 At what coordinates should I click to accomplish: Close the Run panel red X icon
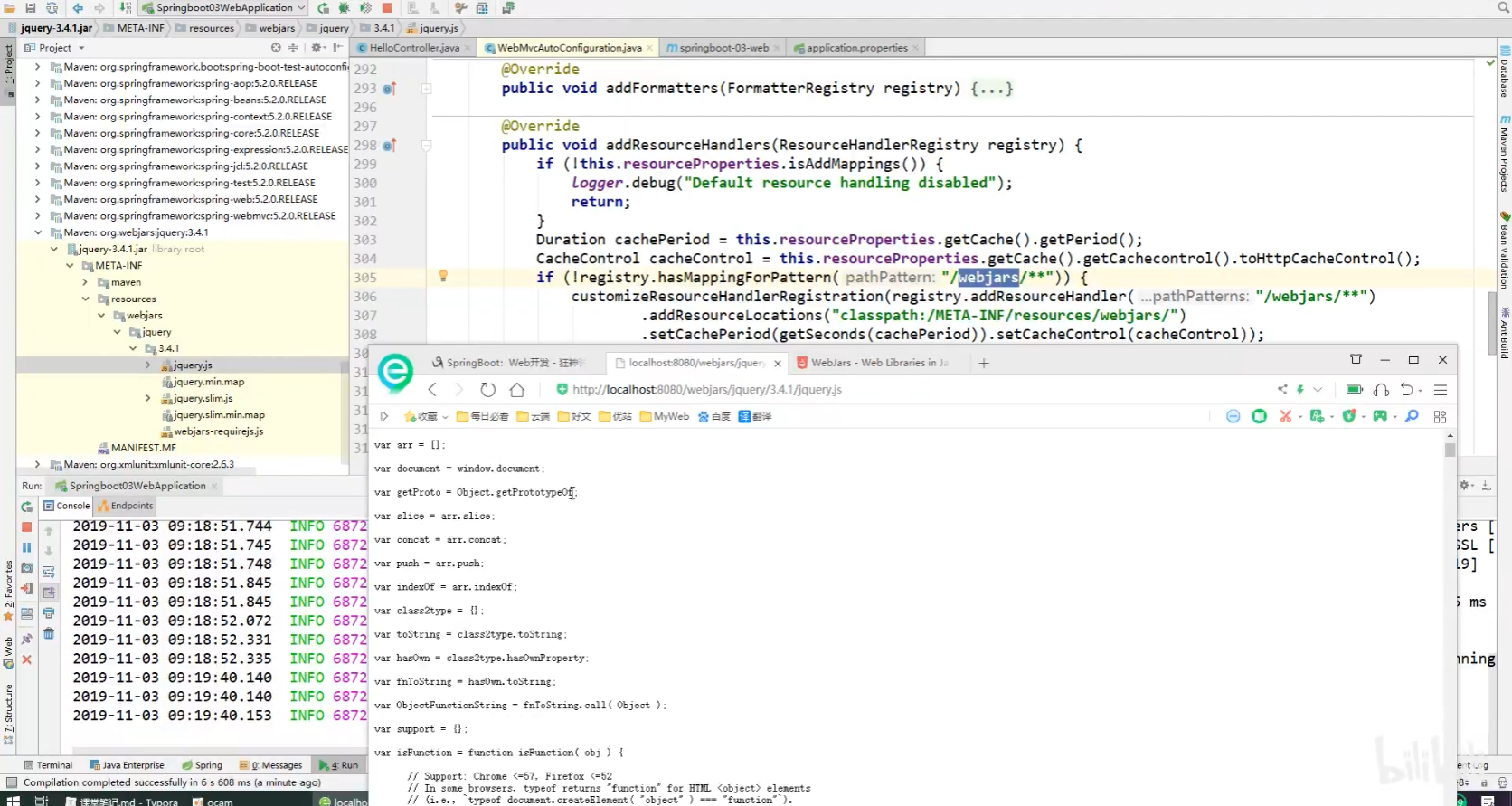[x=26, y=659]
